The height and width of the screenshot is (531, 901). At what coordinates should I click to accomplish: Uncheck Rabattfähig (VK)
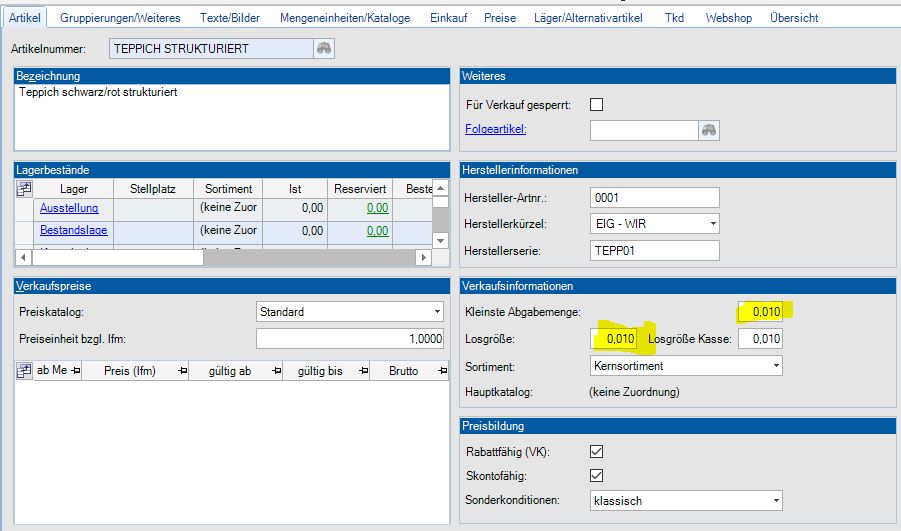[597, 451]
